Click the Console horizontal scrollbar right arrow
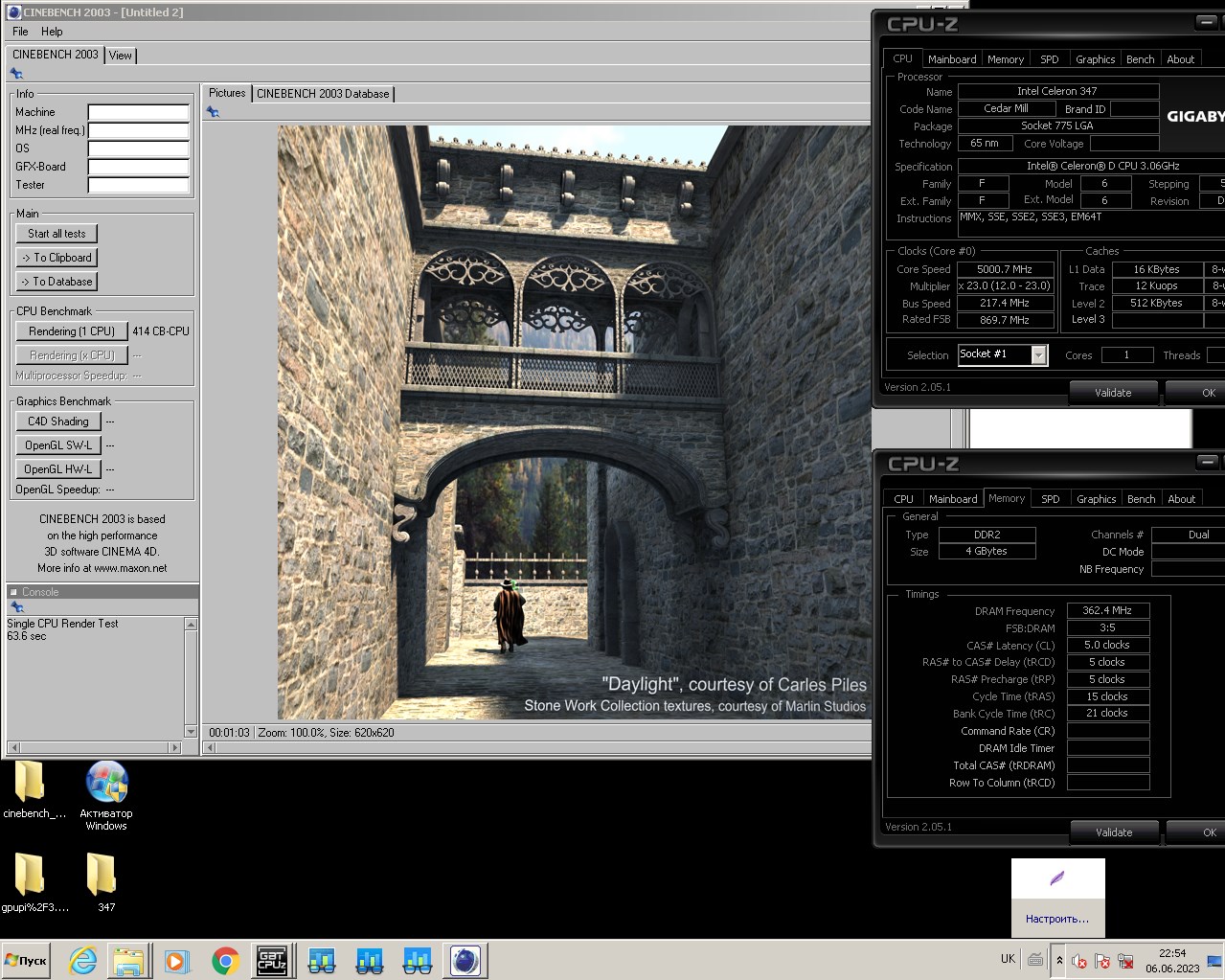 (174, 746)
